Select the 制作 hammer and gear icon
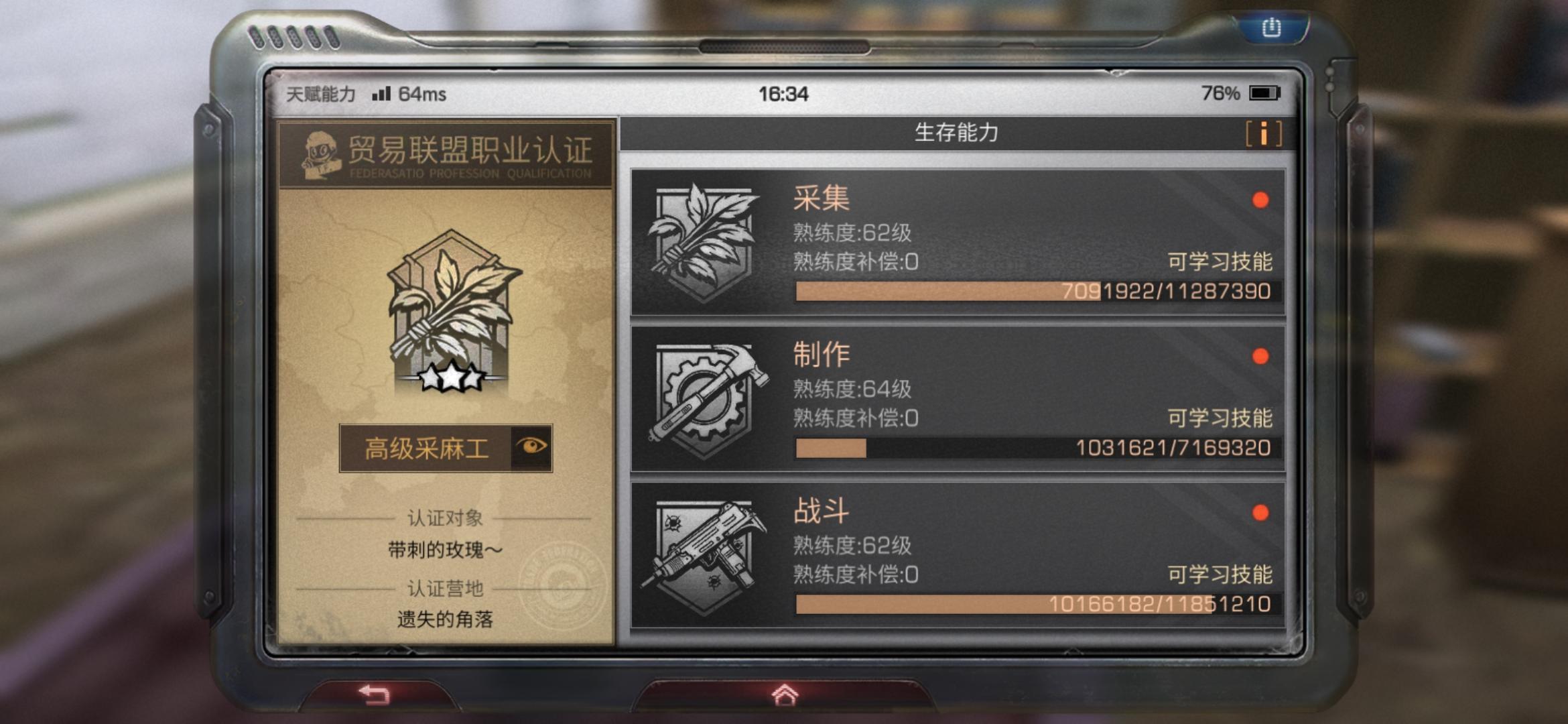 coord(707,400)
